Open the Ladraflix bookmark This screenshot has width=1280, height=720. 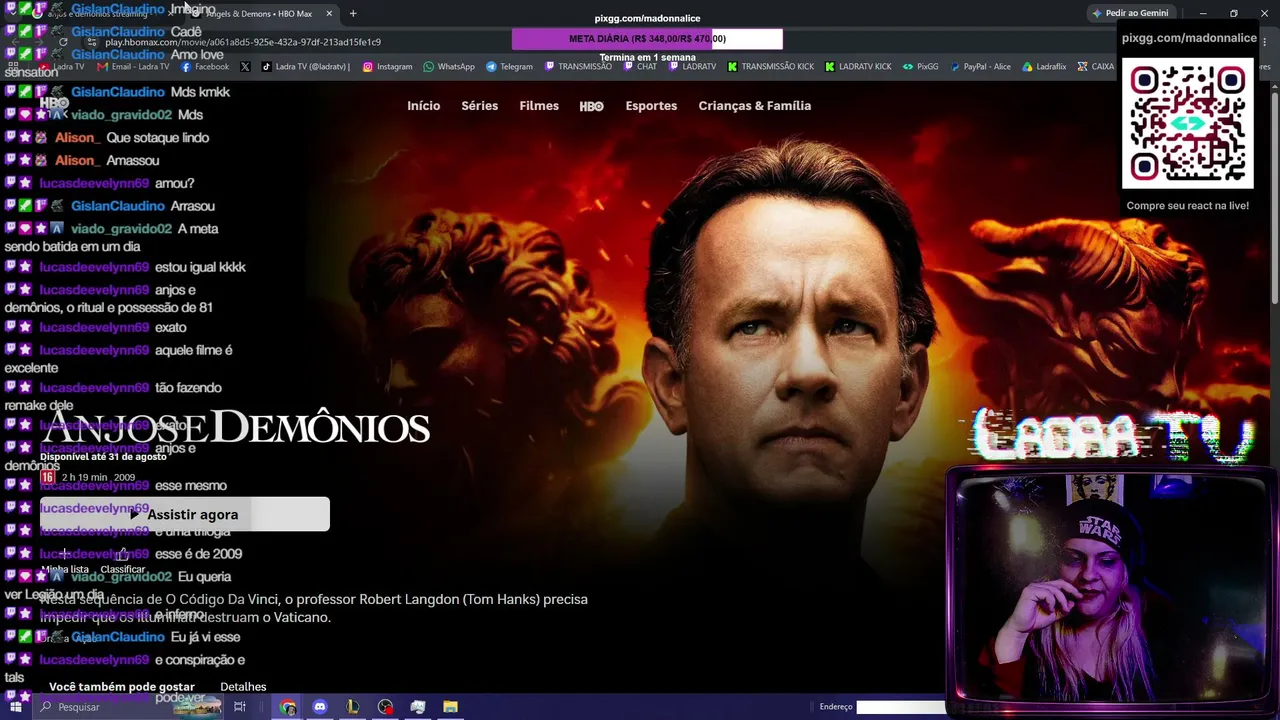click(x=1044, y=67)
